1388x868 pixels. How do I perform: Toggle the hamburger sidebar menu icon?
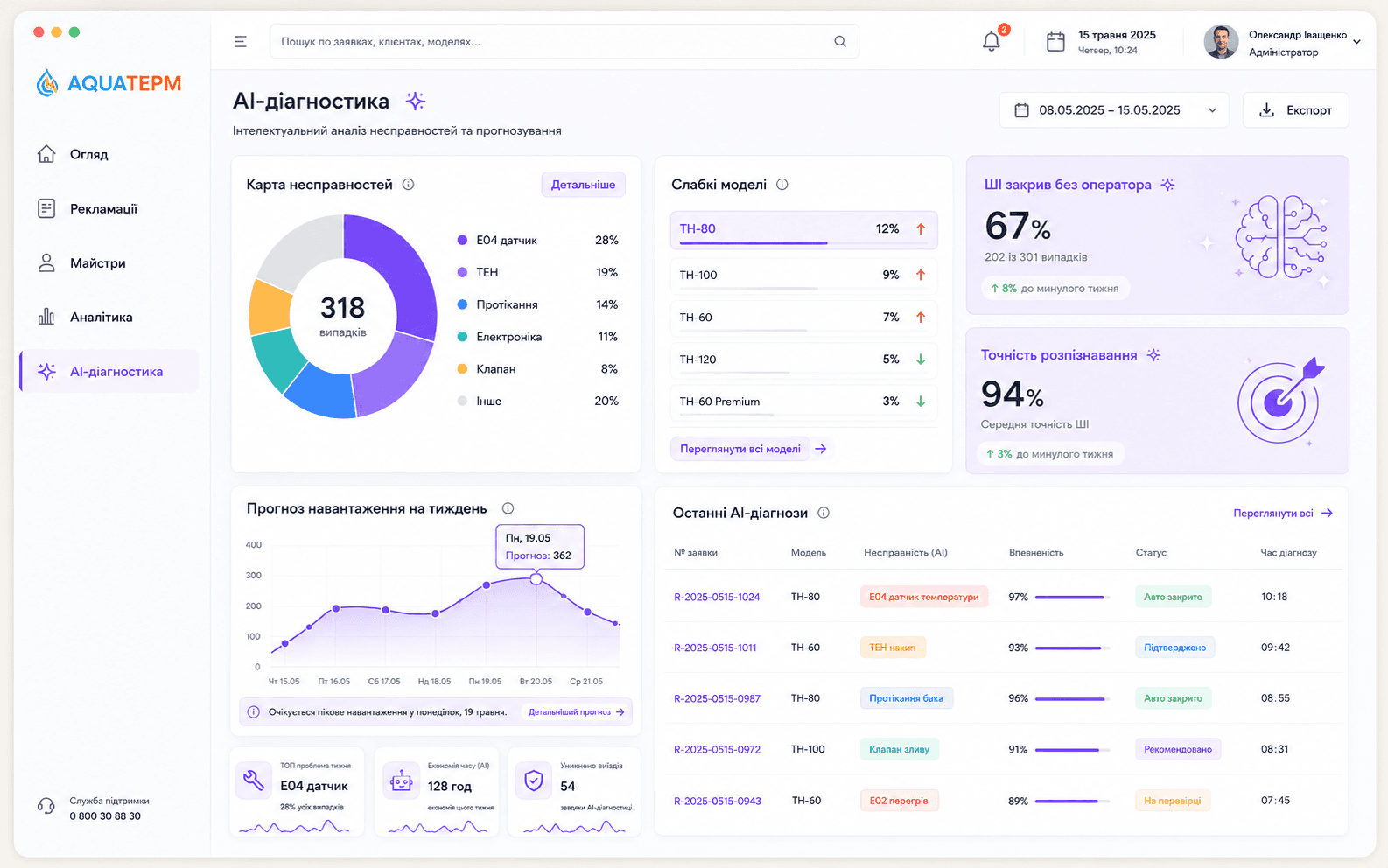click(240, 41)
